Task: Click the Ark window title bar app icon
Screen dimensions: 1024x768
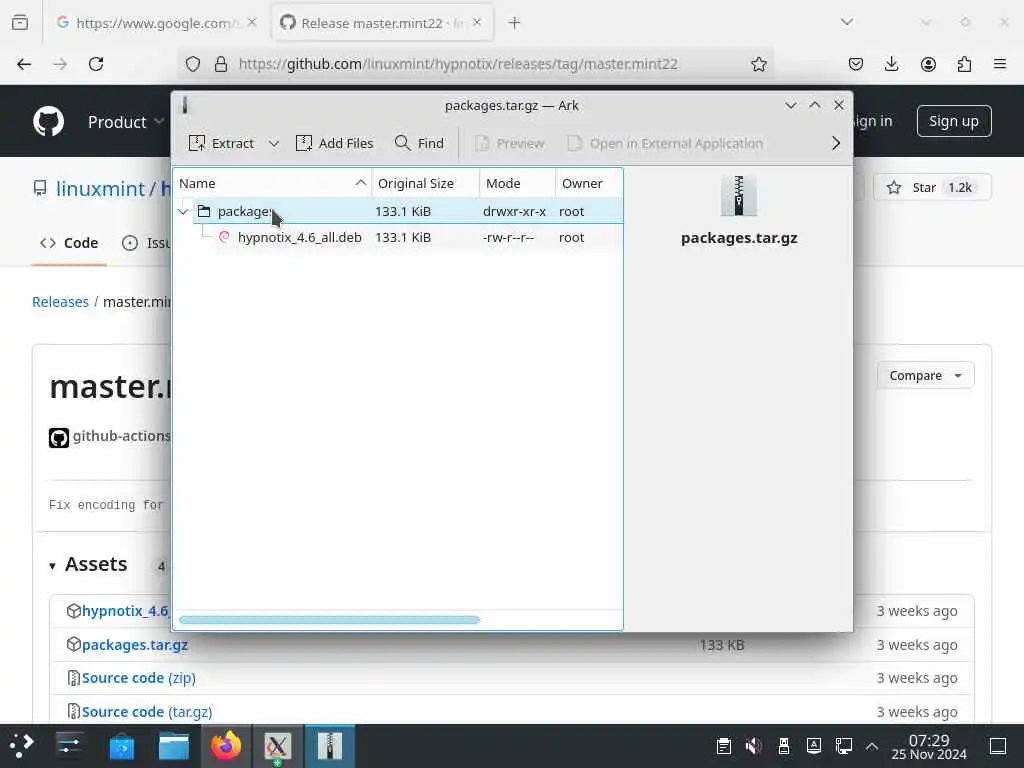Action: tap(185, 105)
